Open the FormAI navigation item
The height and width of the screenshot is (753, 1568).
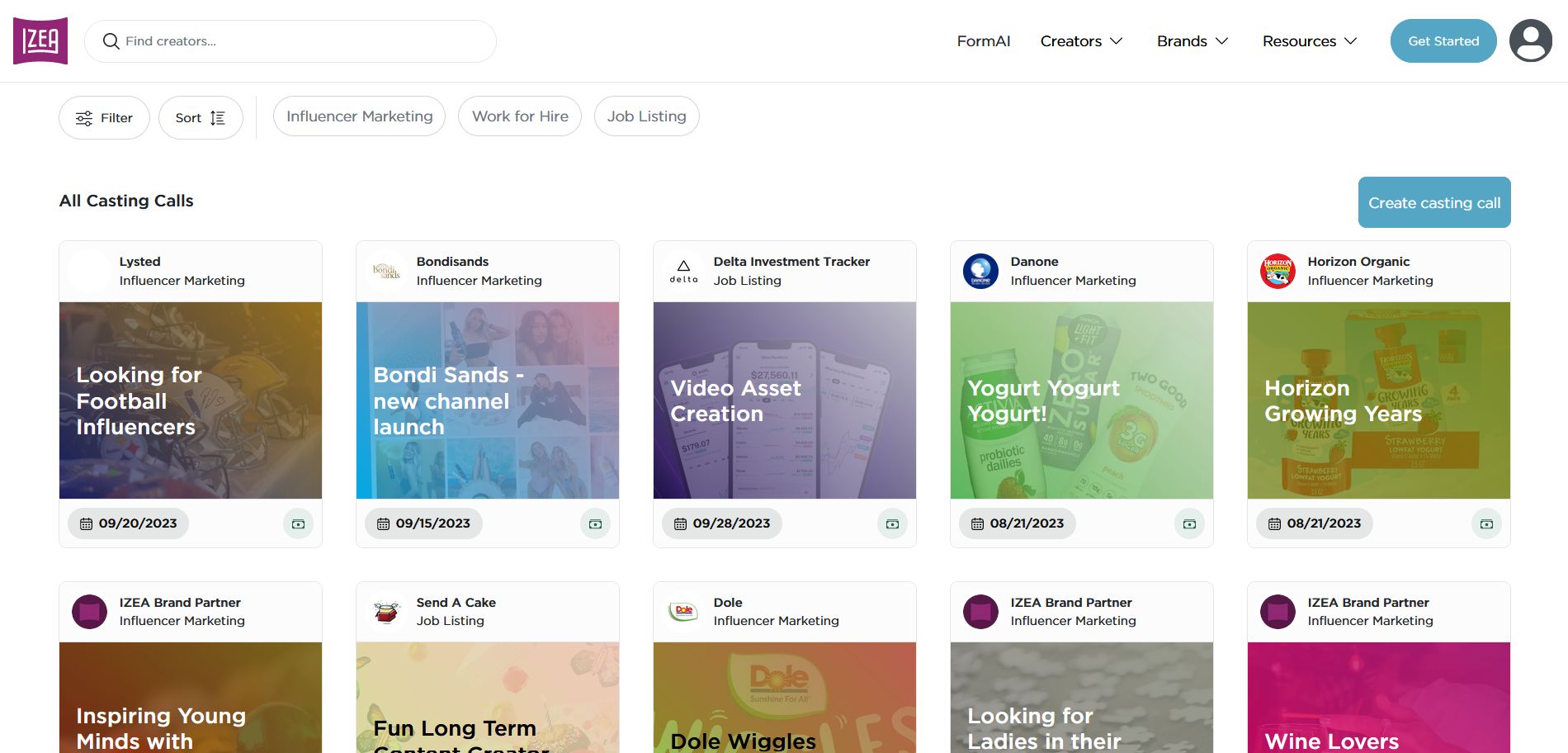tap(983, 41)
